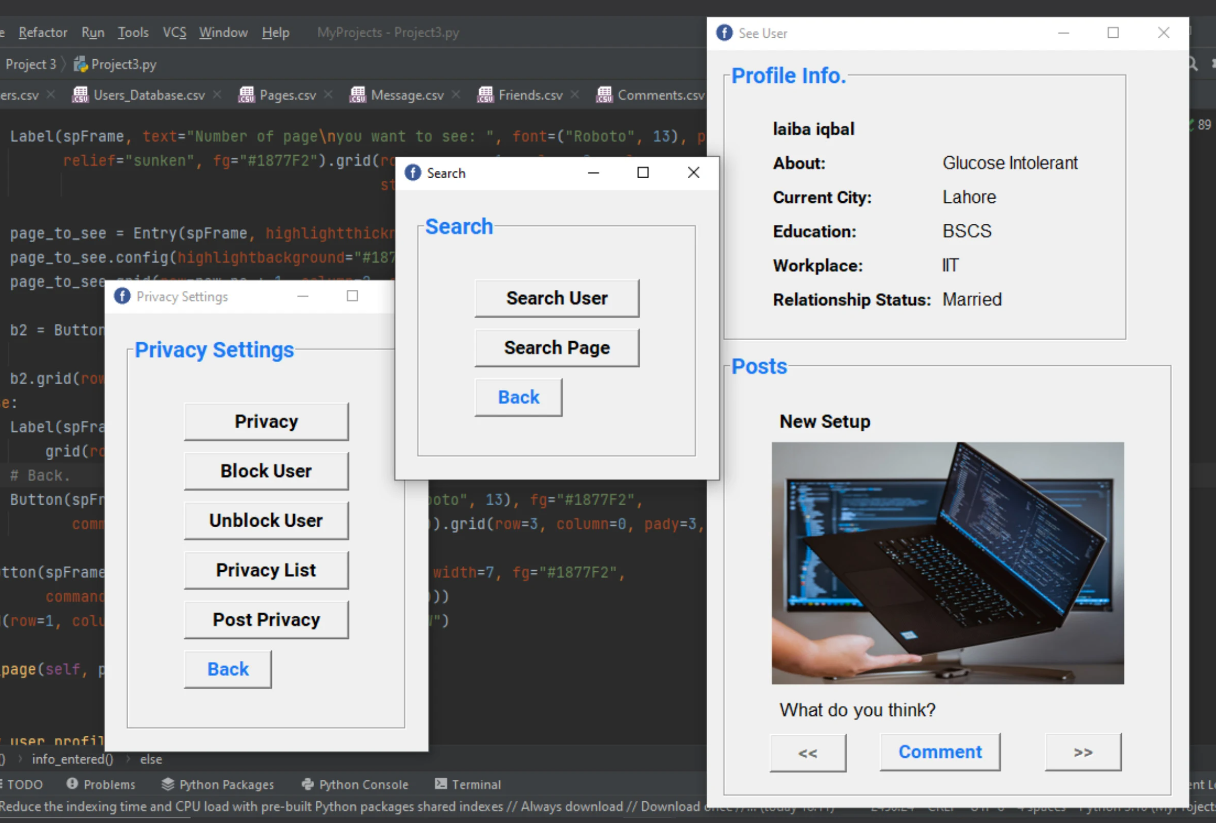Click the Project3.py breadcrumb

[x=124, y=64]
